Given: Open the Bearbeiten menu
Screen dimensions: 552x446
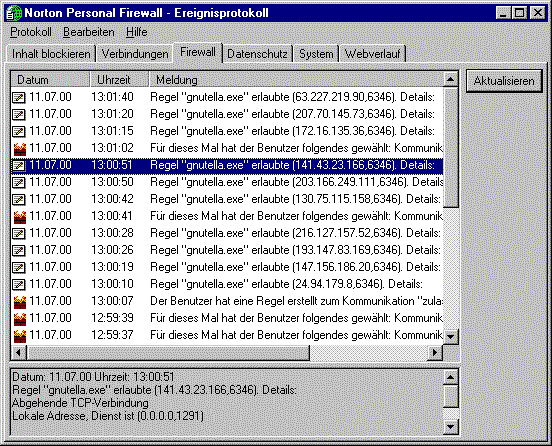Looking at the screenshot, I should click(89, 32).
